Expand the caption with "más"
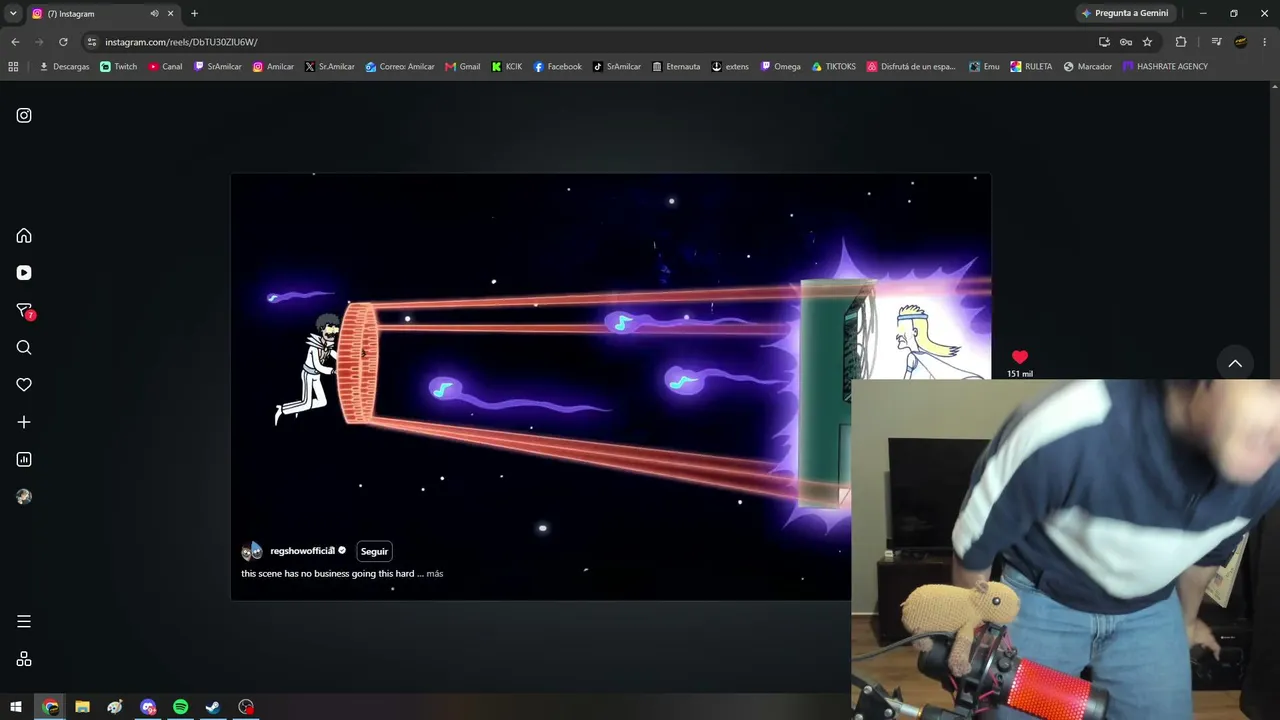 pyautogui.click(x=434, y=574)
